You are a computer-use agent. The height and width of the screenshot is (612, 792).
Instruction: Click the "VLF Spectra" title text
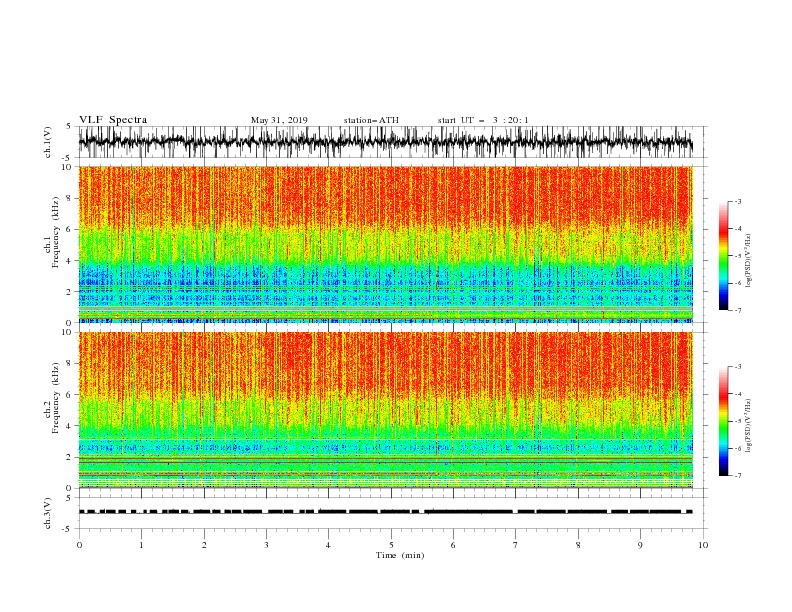click(x=113, y=120)
